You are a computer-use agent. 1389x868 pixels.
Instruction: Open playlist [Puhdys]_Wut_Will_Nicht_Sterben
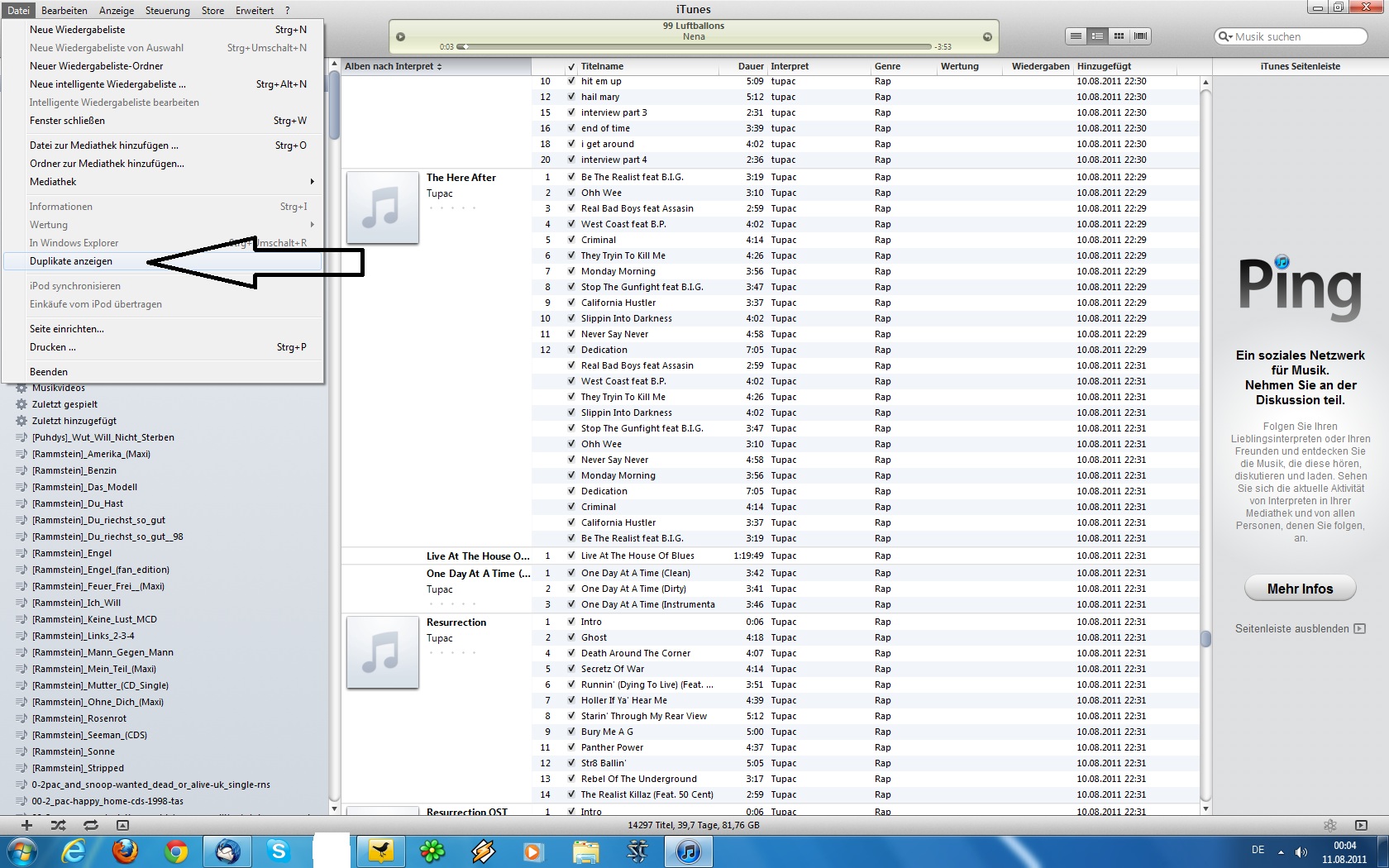click(103, 437)
